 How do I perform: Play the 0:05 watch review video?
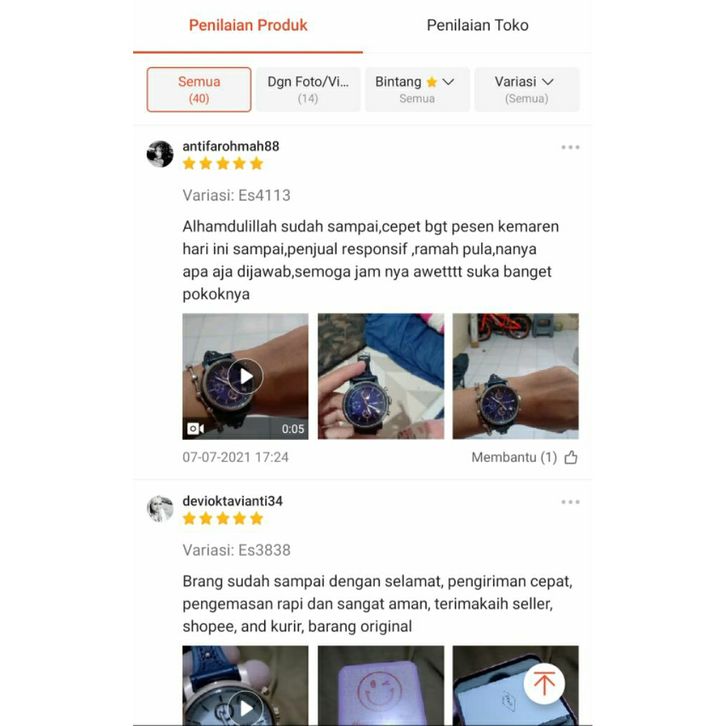pos(245,376)
